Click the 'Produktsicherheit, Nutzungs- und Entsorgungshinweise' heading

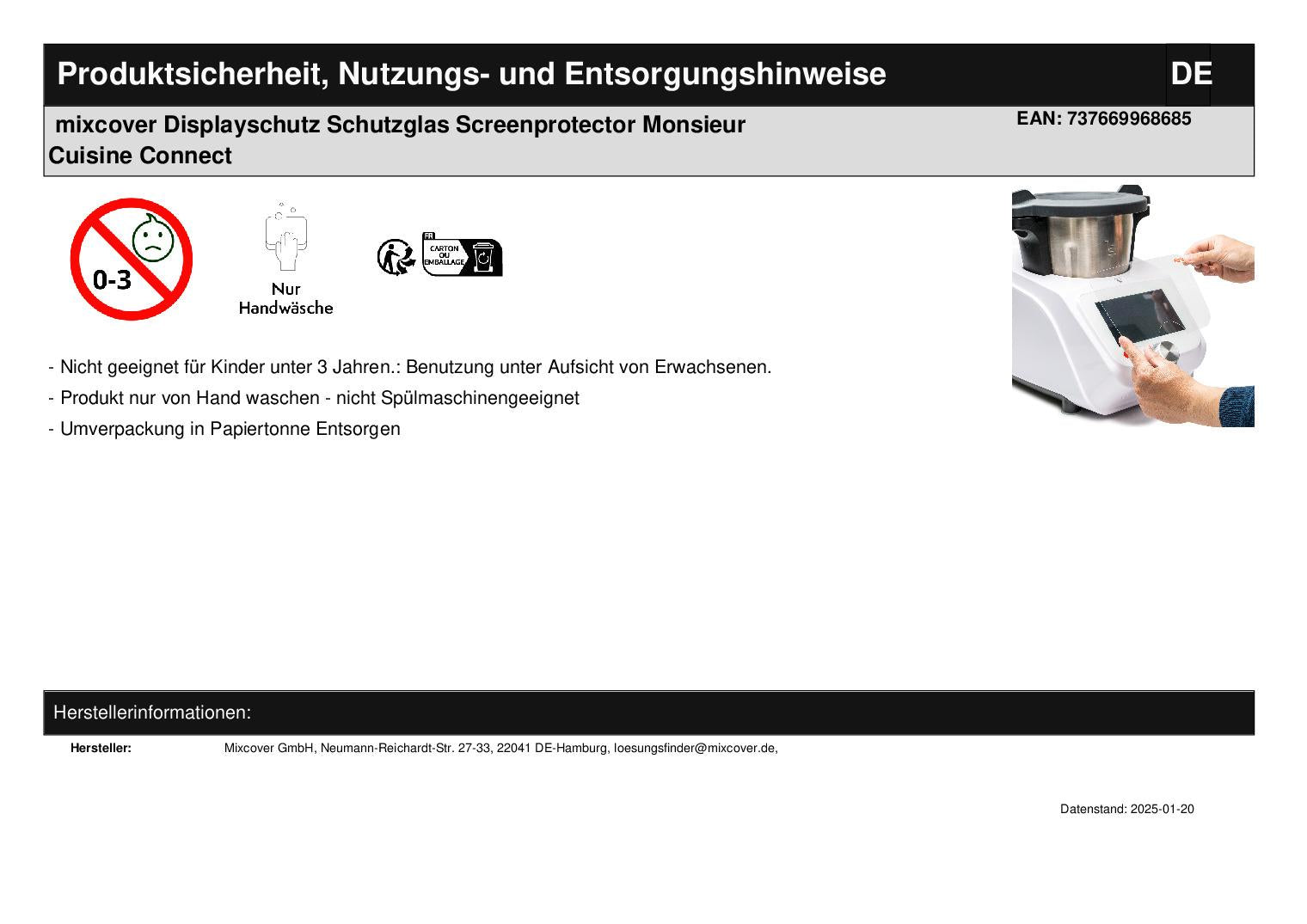(471, 74)
